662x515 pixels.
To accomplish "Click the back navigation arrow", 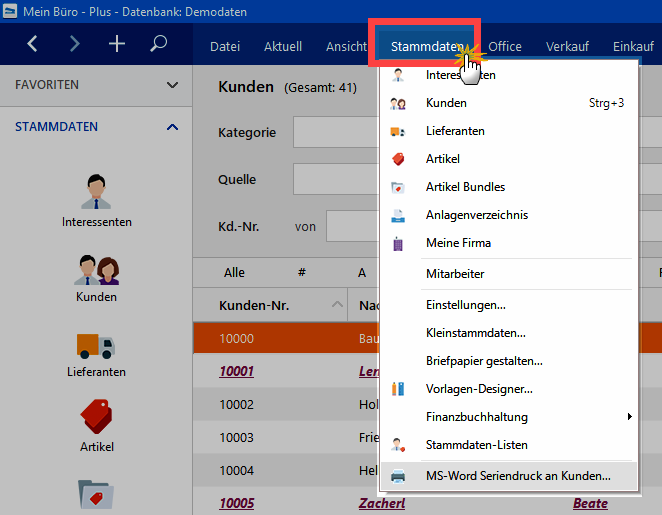I will [33, 43].
